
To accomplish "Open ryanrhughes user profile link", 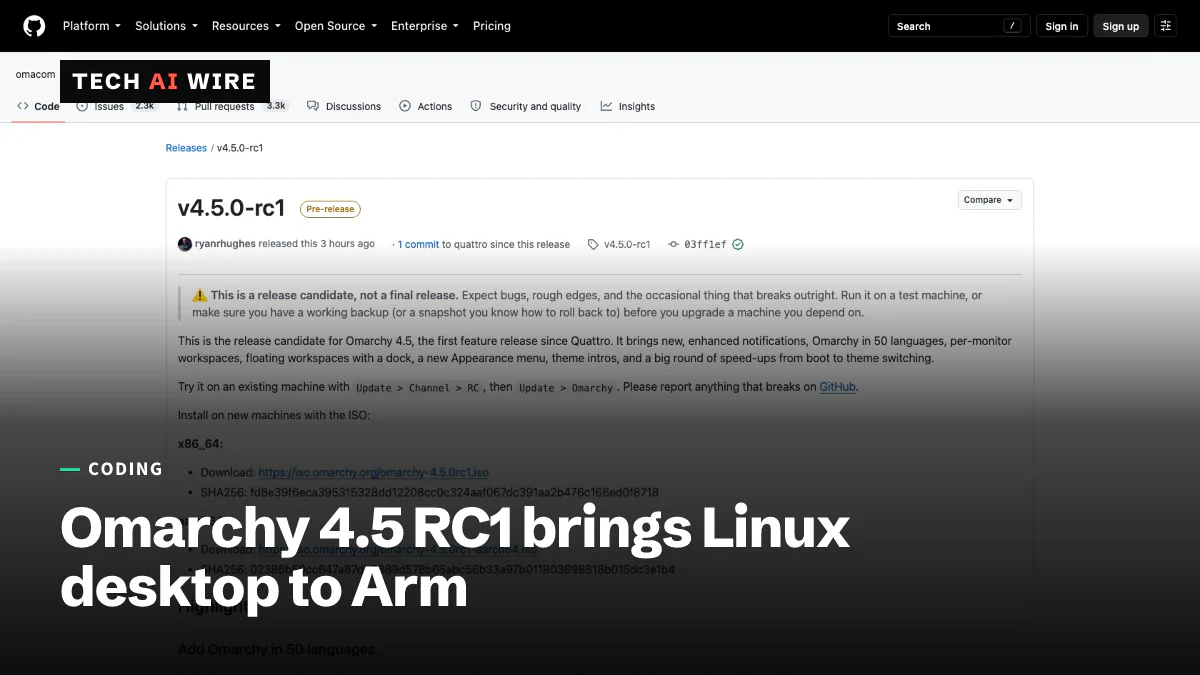I will pos(225,244).
